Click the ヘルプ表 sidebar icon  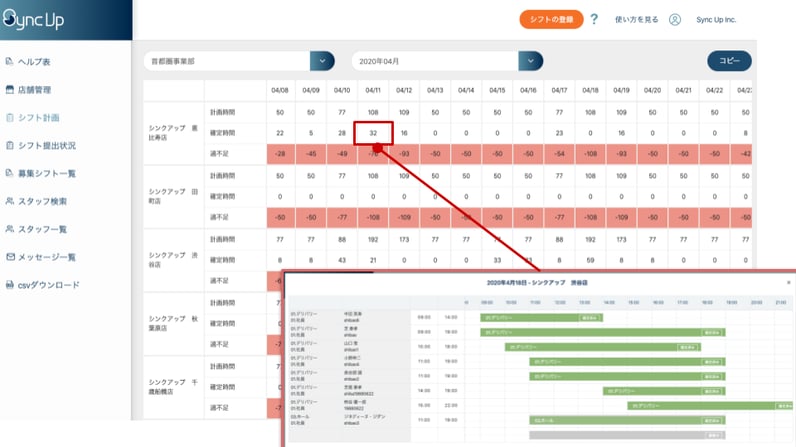click(9, 61)
